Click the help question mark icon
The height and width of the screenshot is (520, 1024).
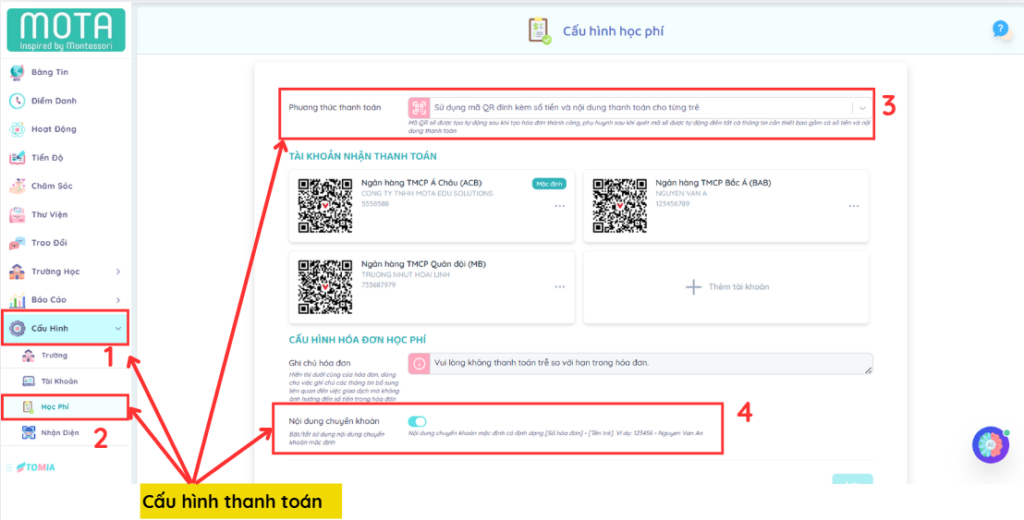tap(1000, 29)
